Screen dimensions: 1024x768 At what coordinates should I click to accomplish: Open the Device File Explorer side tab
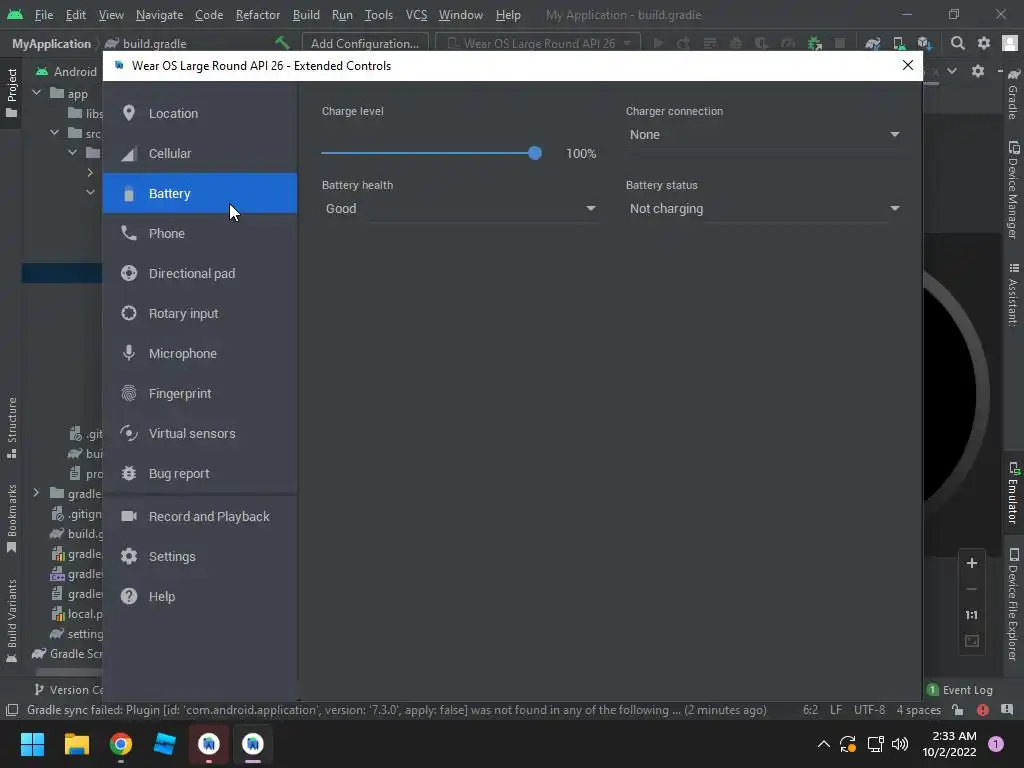(1013, 604)
